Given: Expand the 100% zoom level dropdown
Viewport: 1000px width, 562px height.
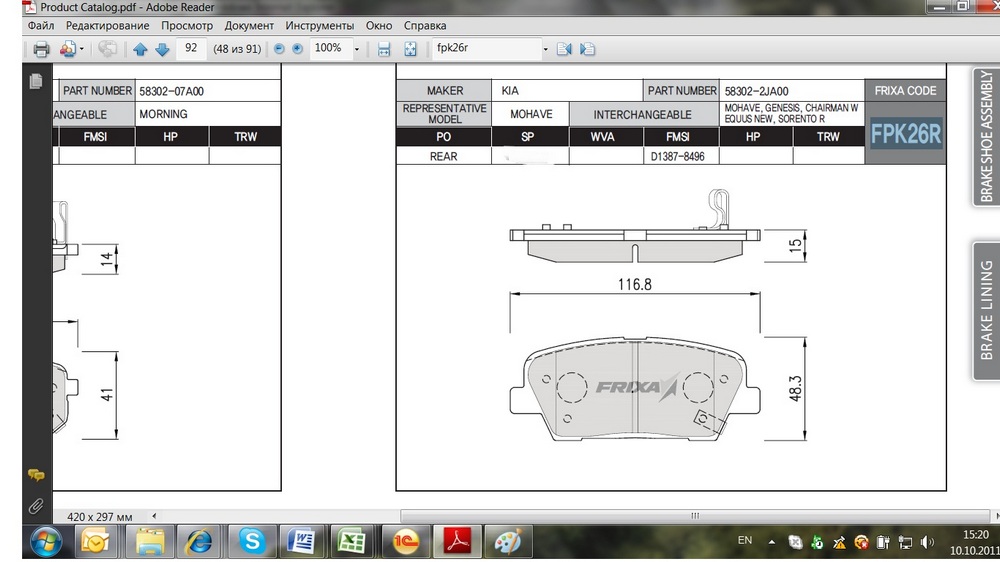Looking at the screenshot, I should point(357,49).
